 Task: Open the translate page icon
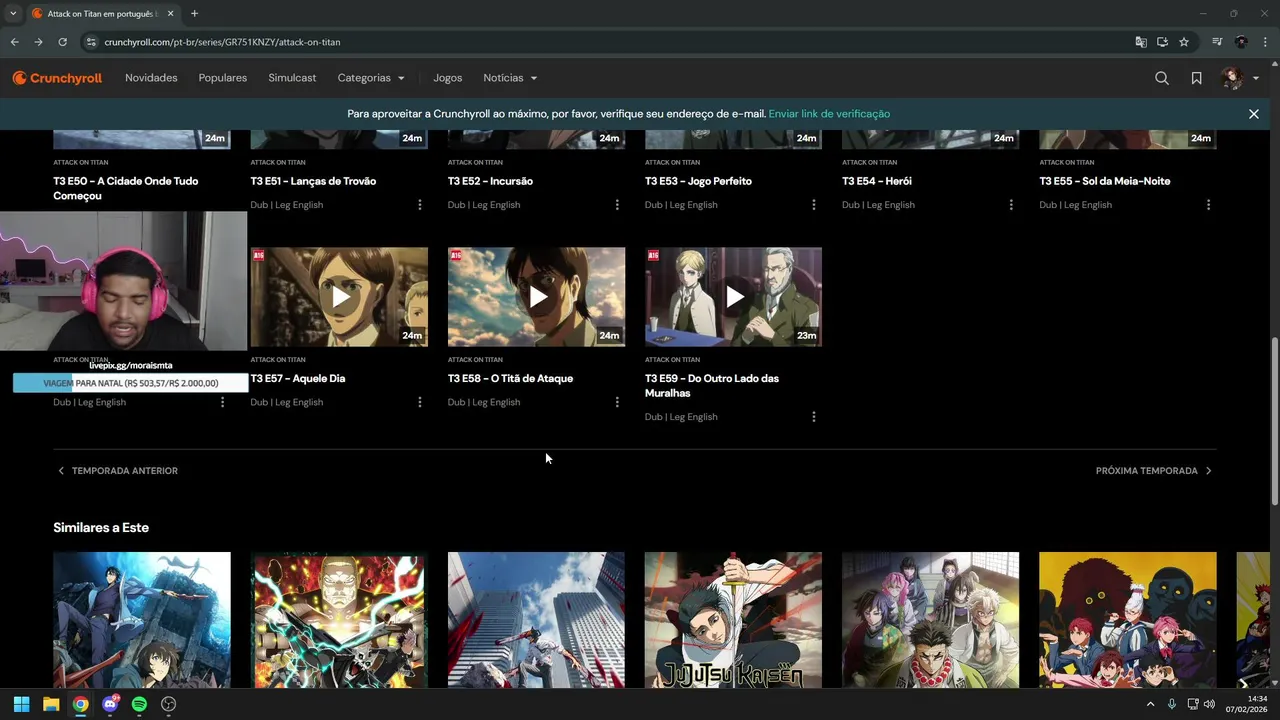[1141, 42]
